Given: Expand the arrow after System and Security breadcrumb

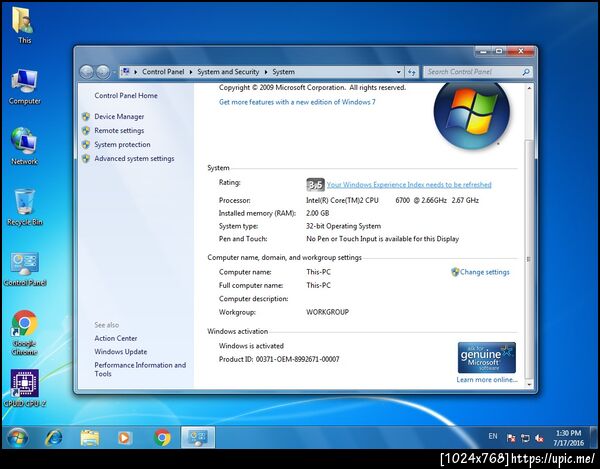Looking at the screenshot, I should tap(266, 72).
